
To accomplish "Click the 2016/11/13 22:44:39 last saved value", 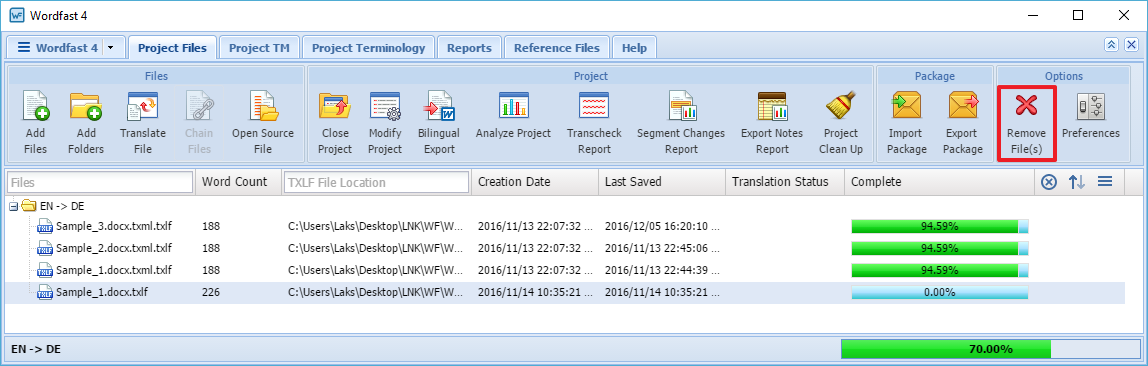I will pyautogui.click(x=663, y=270).
